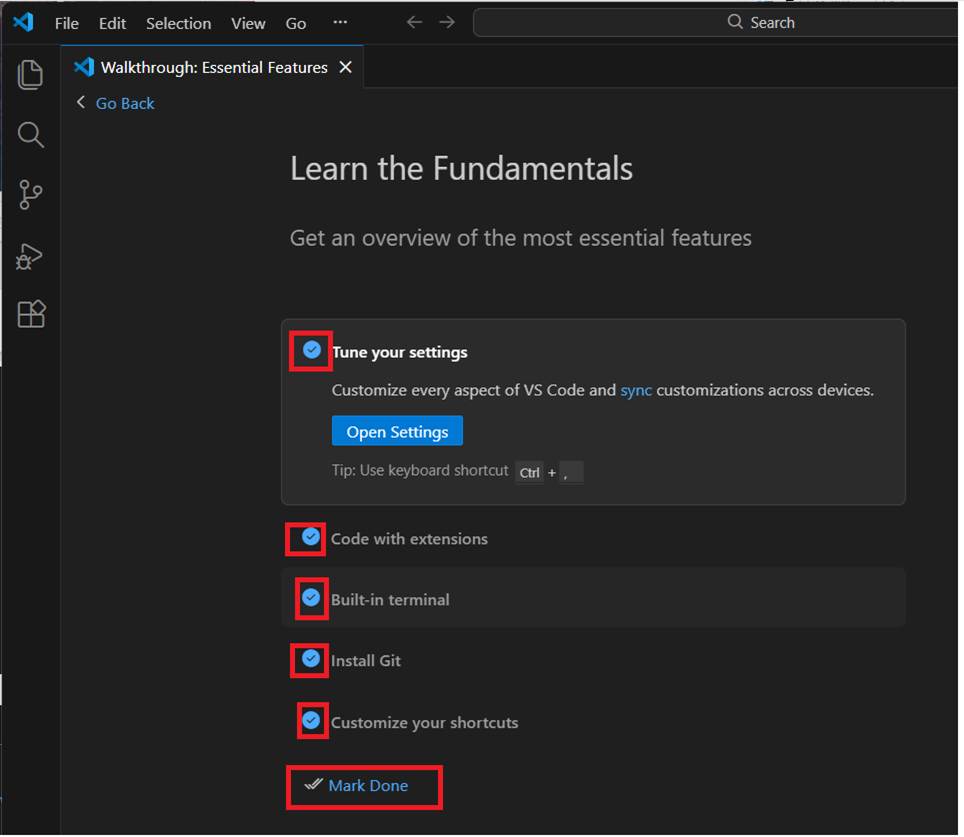Open the File menu
964x837 pixels.
[x=67, y=23]
